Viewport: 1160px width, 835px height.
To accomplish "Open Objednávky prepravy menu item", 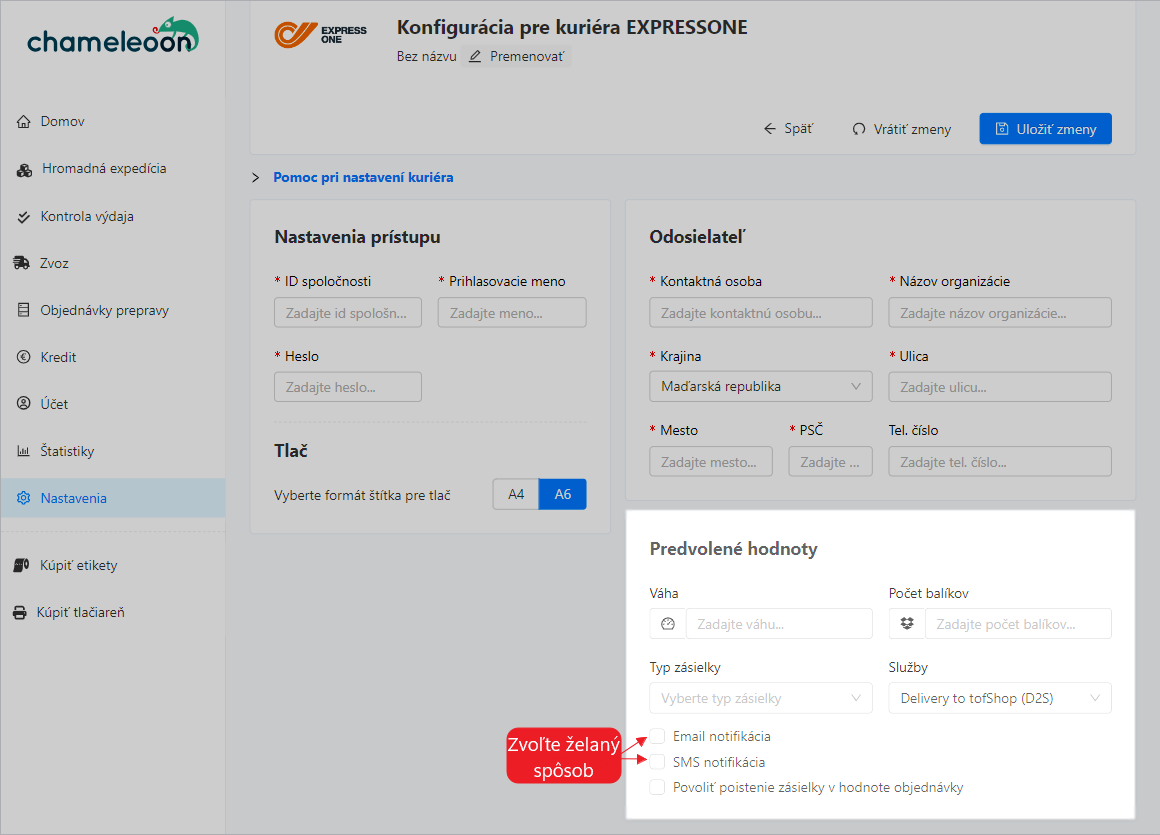I will click(x=104, y=310).
